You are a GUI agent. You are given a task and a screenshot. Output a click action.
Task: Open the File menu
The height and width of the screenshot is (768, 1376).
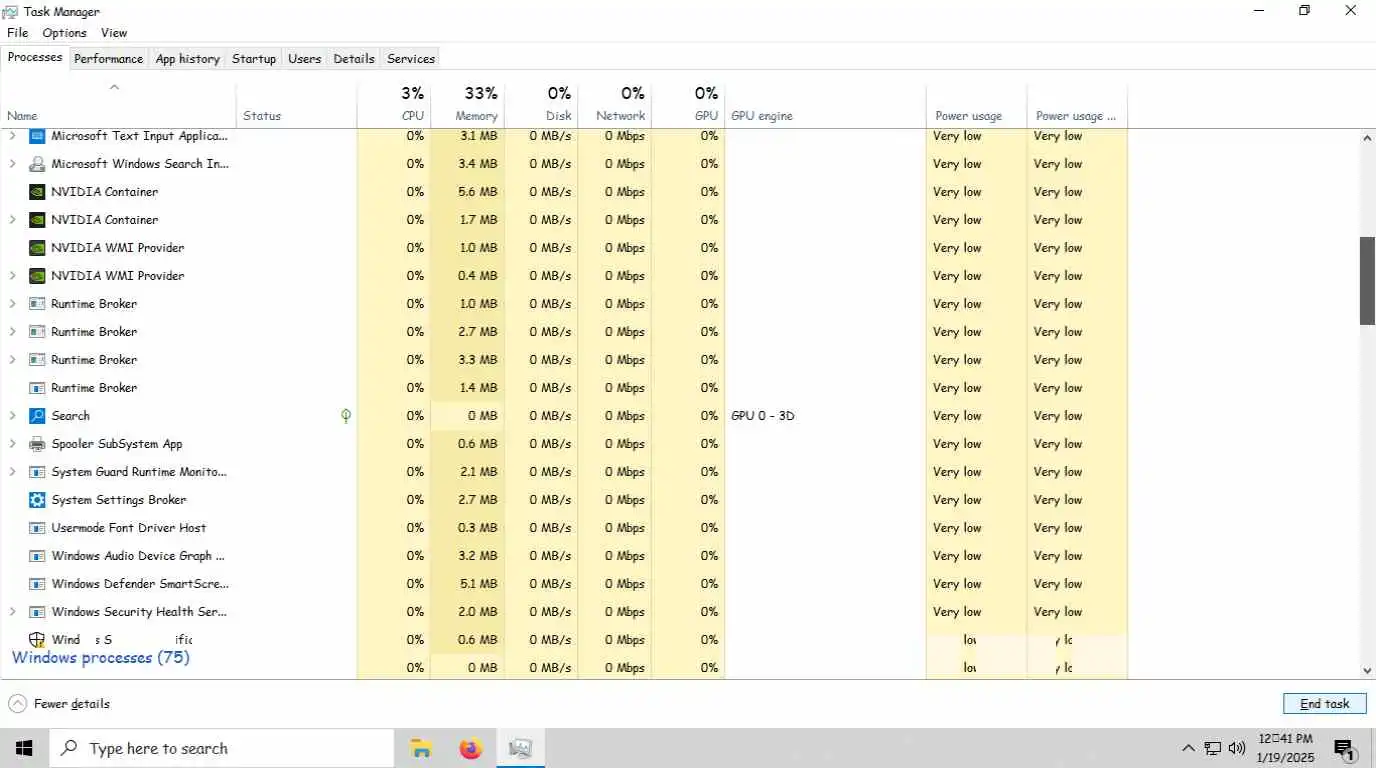[x=17, y=33]
